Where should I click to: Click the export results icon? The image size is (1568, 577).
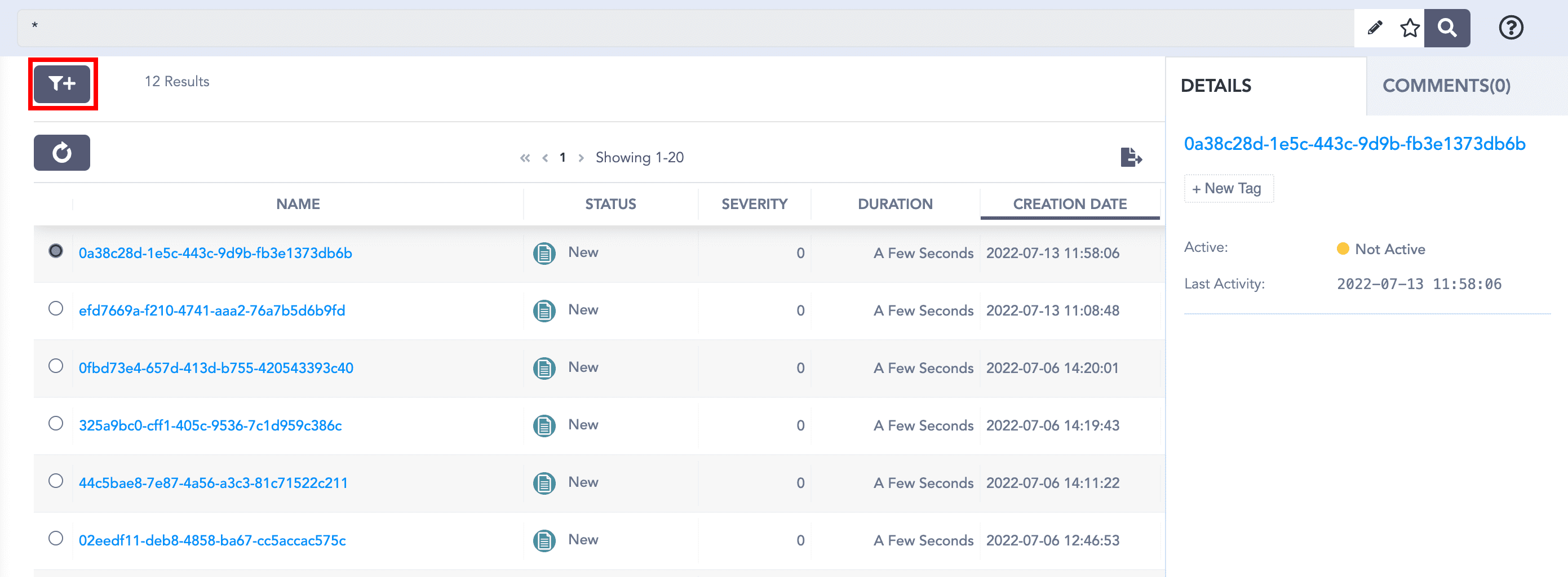[x=1131, y=157]
